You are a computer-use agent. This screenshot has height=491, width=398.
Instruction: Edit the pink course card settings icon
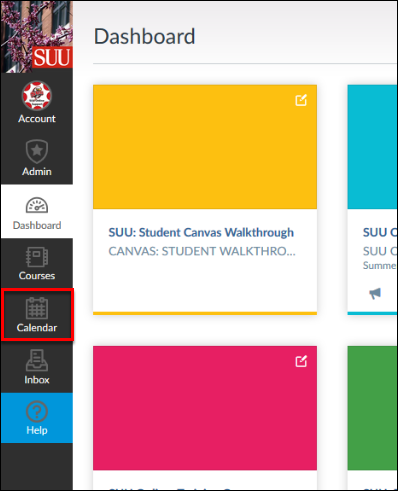pyautogui.click(x=301, y=361)
